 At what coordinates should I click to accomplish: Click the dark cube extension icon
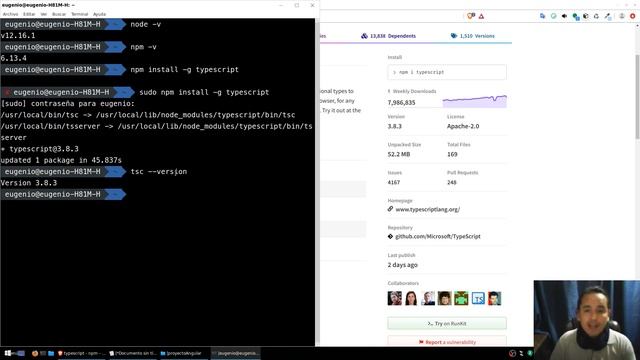[586, 16]
